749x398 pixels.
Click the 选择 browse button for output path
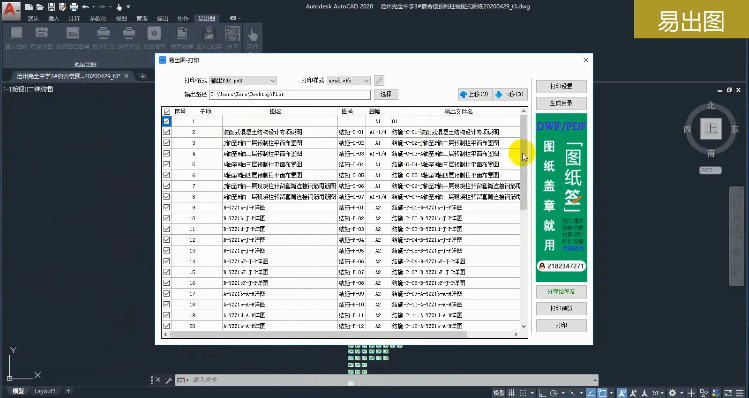386,95
